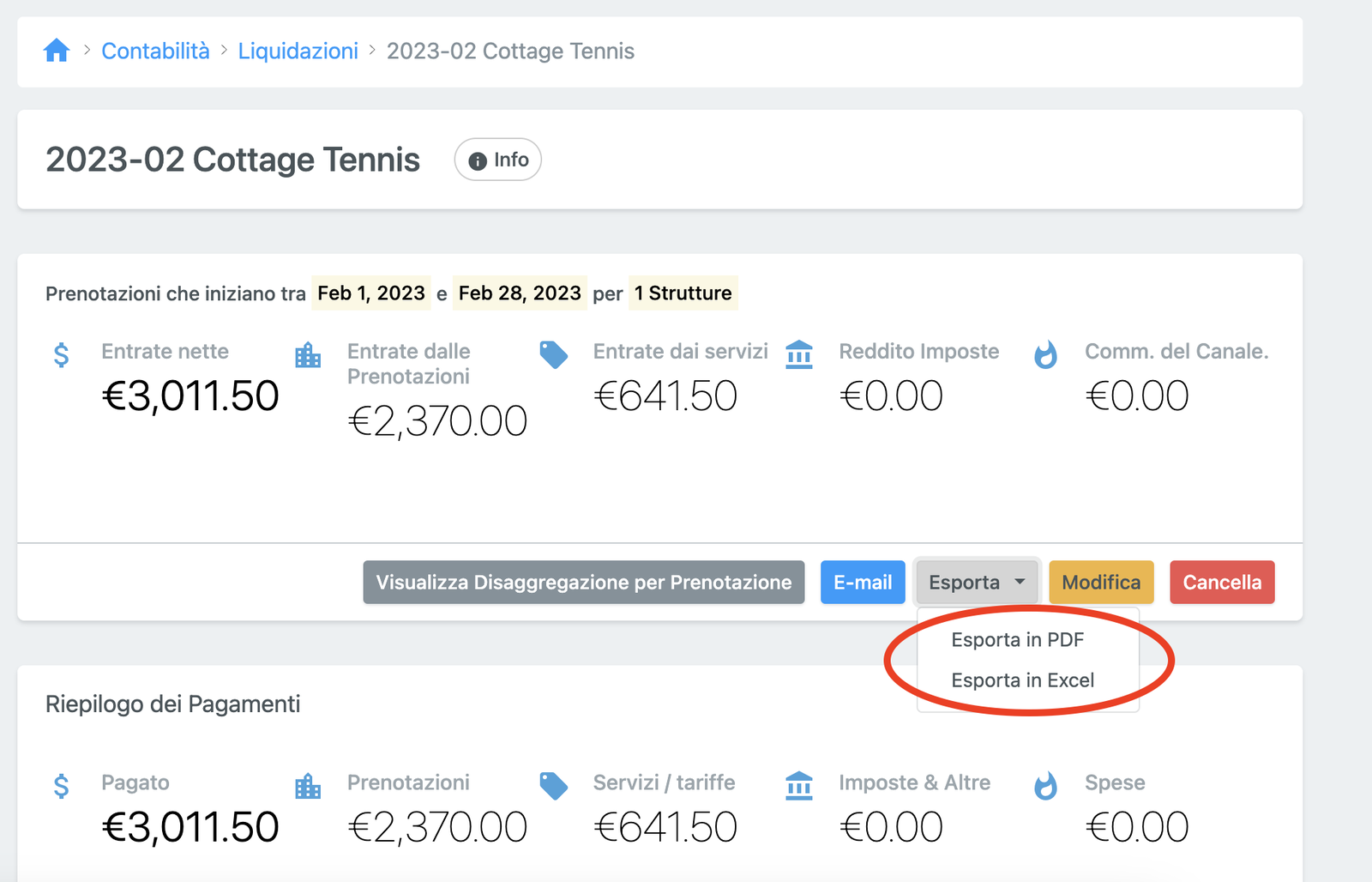Go to Liquidazioni breadcrumb link
The height and width of the screenshot is (882, 1372).
tap(298, 51)
